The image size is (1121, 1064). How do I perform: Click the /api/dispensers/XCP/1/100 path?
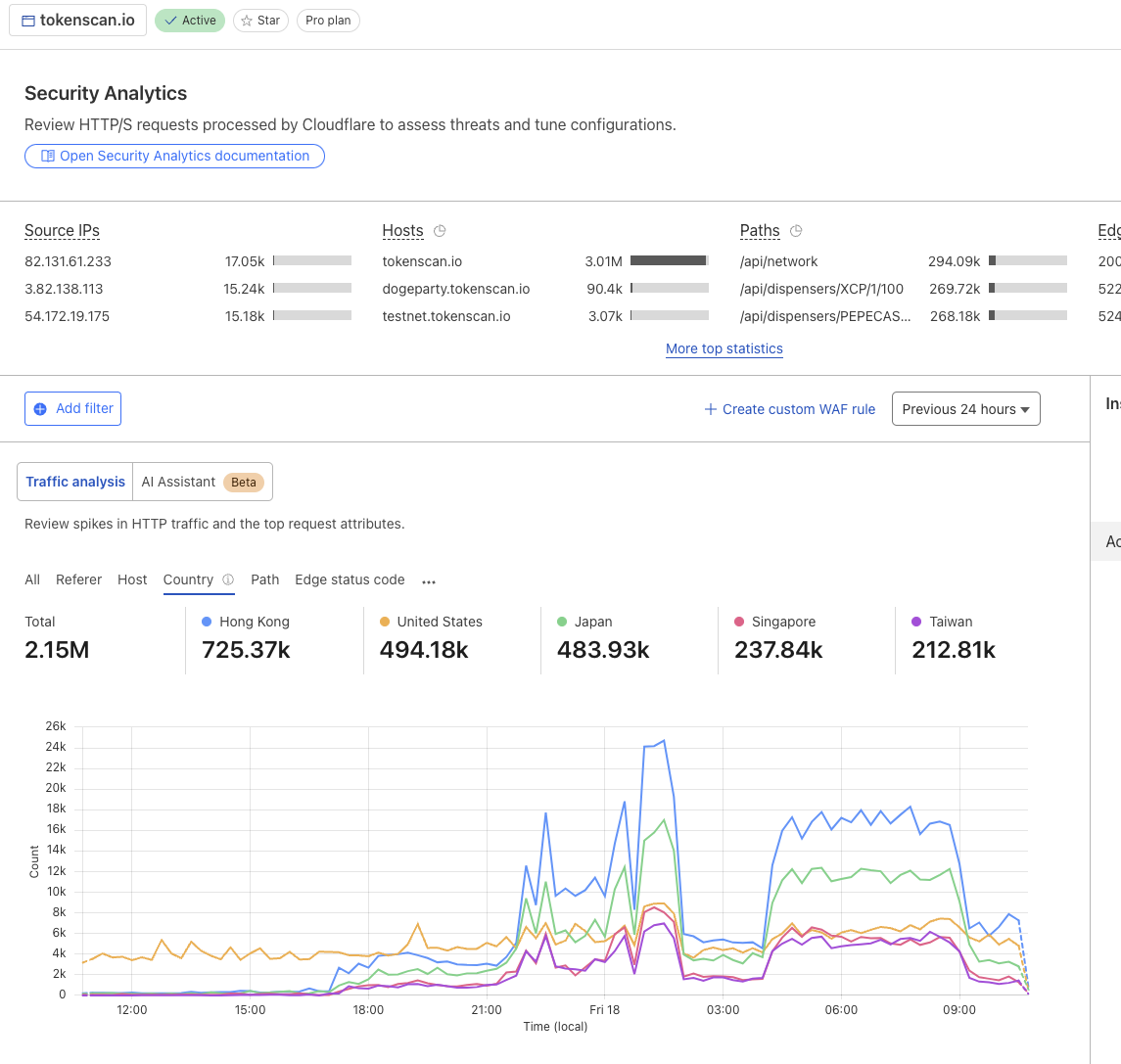point(821,289)
